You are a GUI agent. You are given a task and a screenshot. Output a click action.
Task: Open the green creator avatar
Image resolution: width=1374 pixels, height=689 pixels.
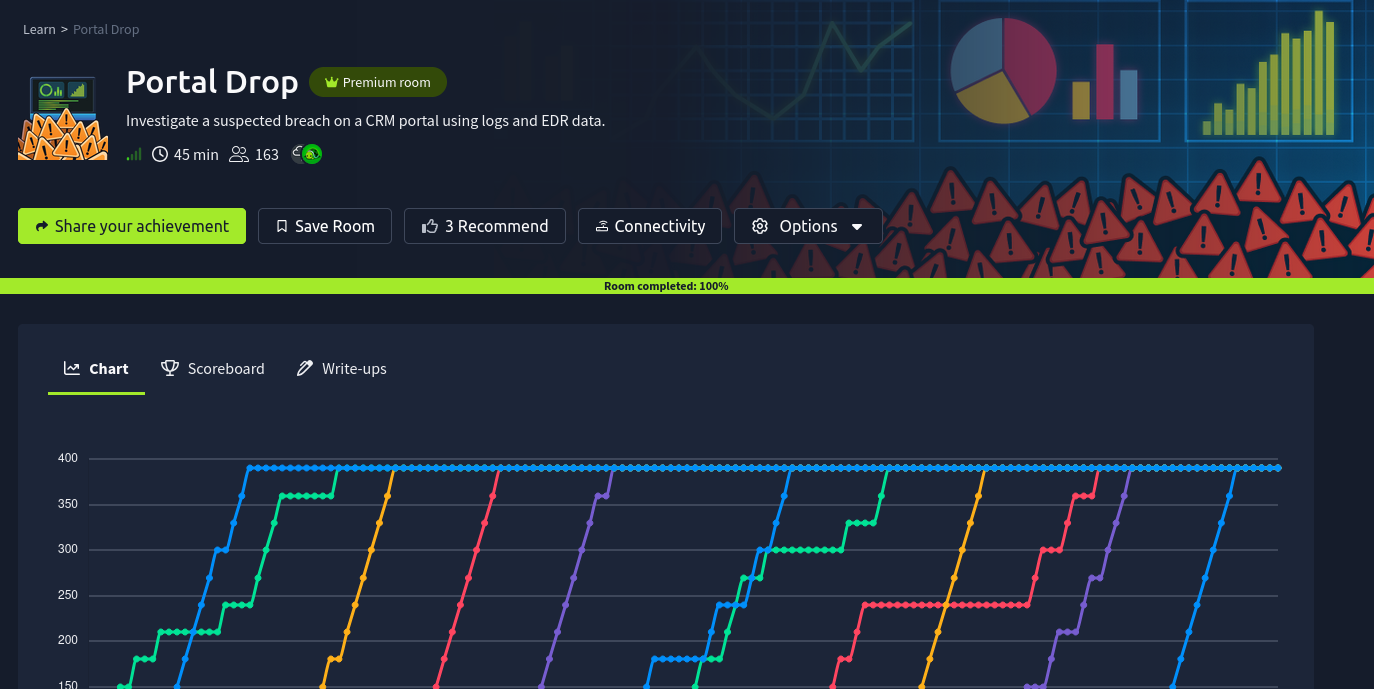(x=312, y=154)
